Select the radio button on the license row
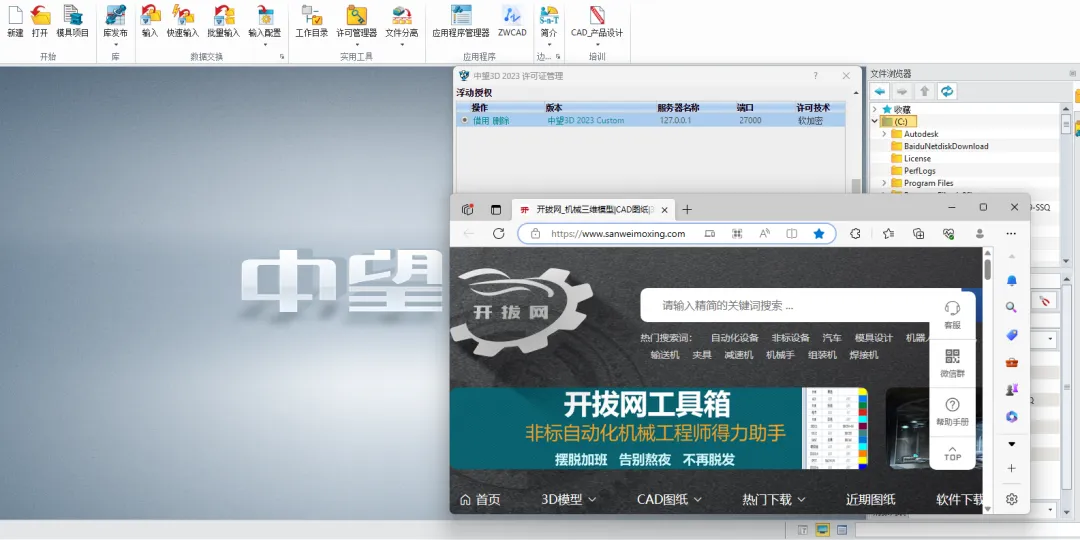This screenshot has height=540, width=1080. click(x=464, y=120)
